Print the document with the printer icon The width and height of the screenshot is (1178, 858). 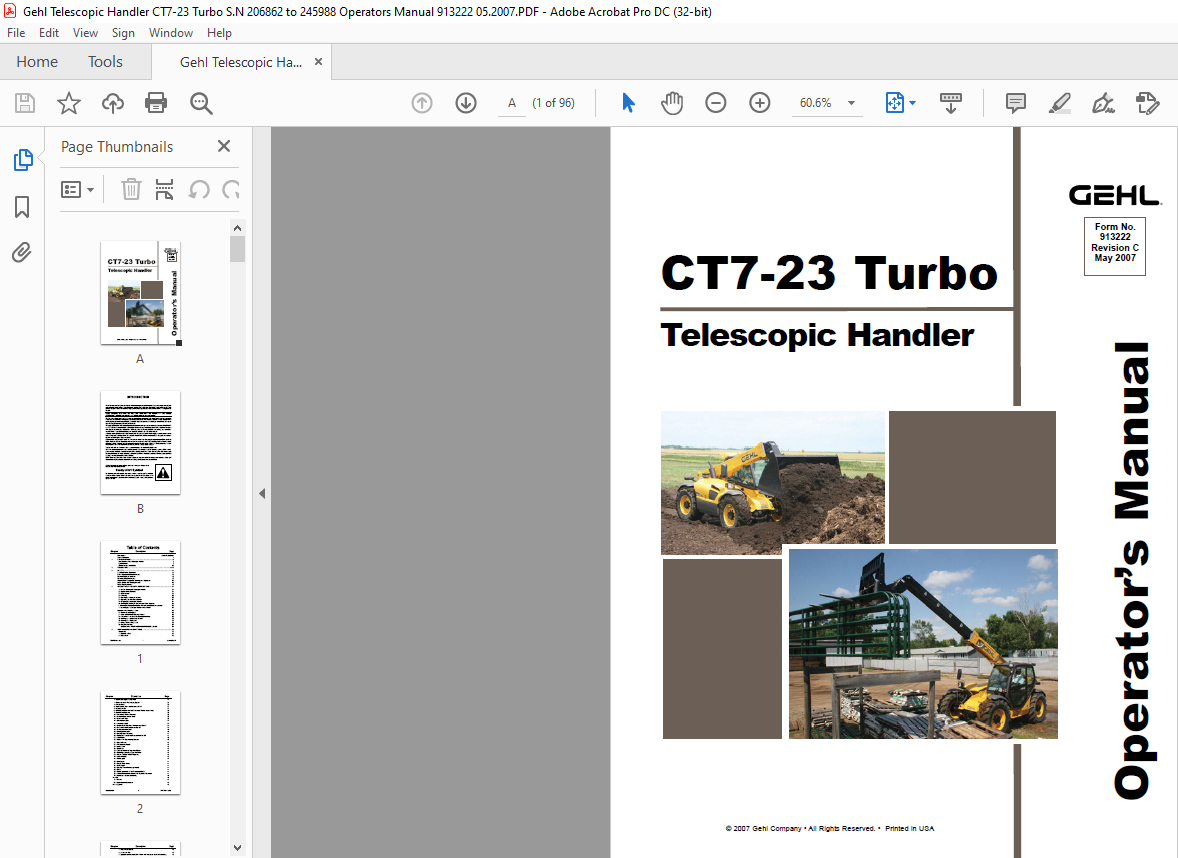pyautogui.click(x=156, y=103)
